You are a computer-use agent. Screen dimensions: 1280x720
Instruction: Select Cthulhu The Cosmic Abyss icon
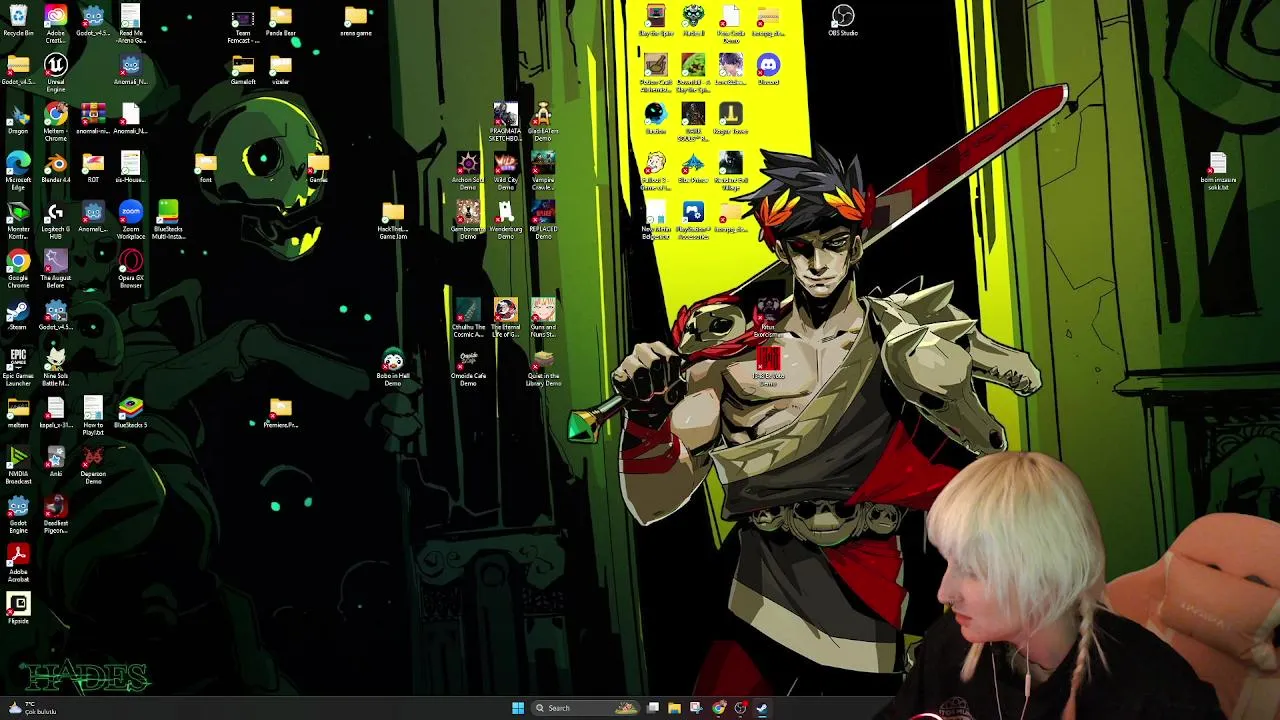[468, 318]
